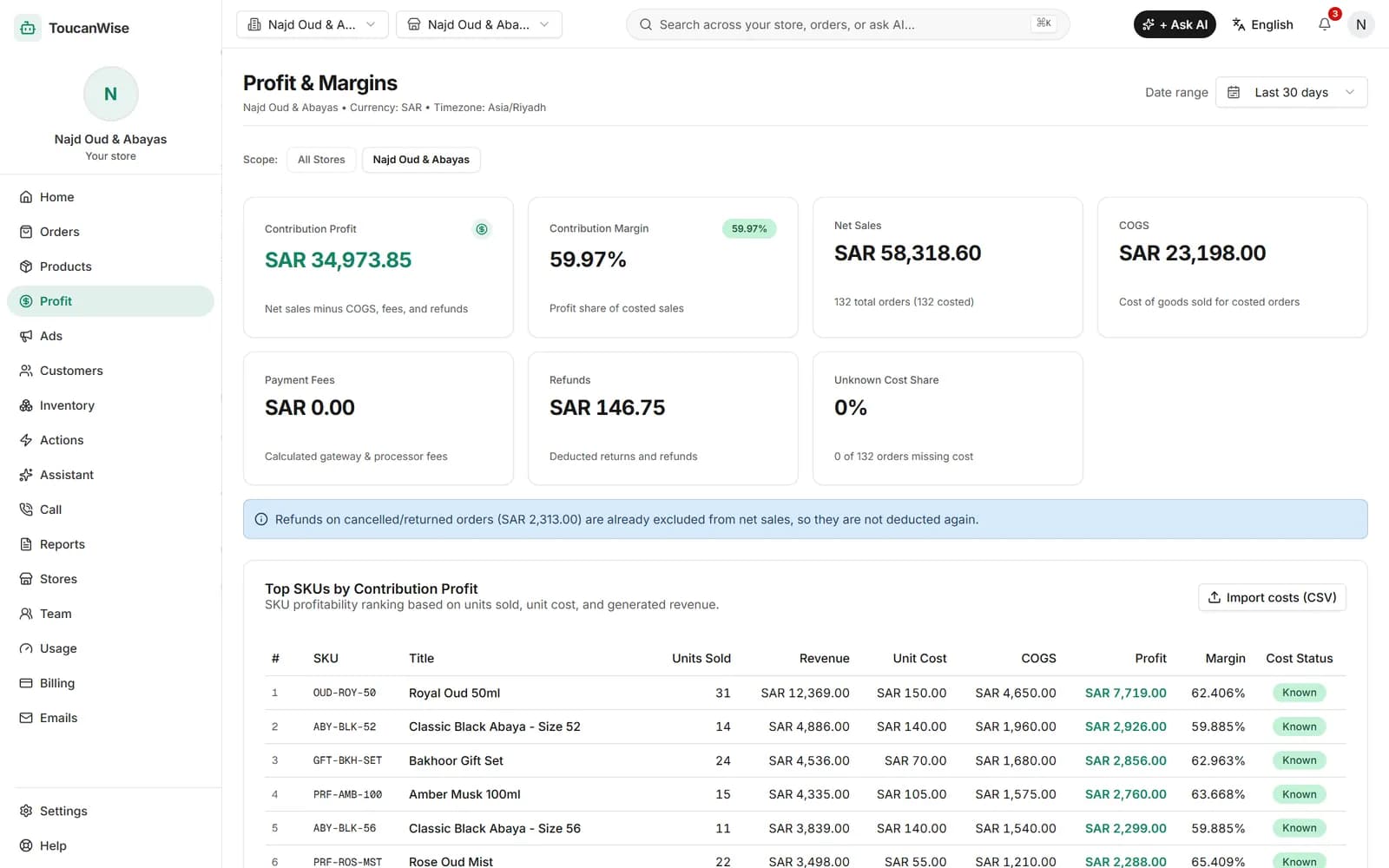The height and width of the screenshot is (868, 1389).
Task: Open the Usage gauge icon
Action: [x=26, y=648]
